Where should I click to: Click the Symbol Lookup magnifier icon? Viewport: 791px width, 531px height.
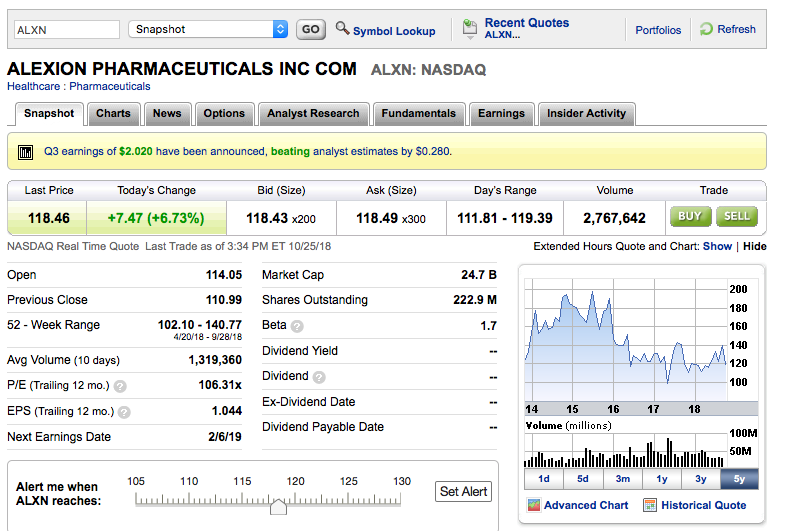[343, 28]
